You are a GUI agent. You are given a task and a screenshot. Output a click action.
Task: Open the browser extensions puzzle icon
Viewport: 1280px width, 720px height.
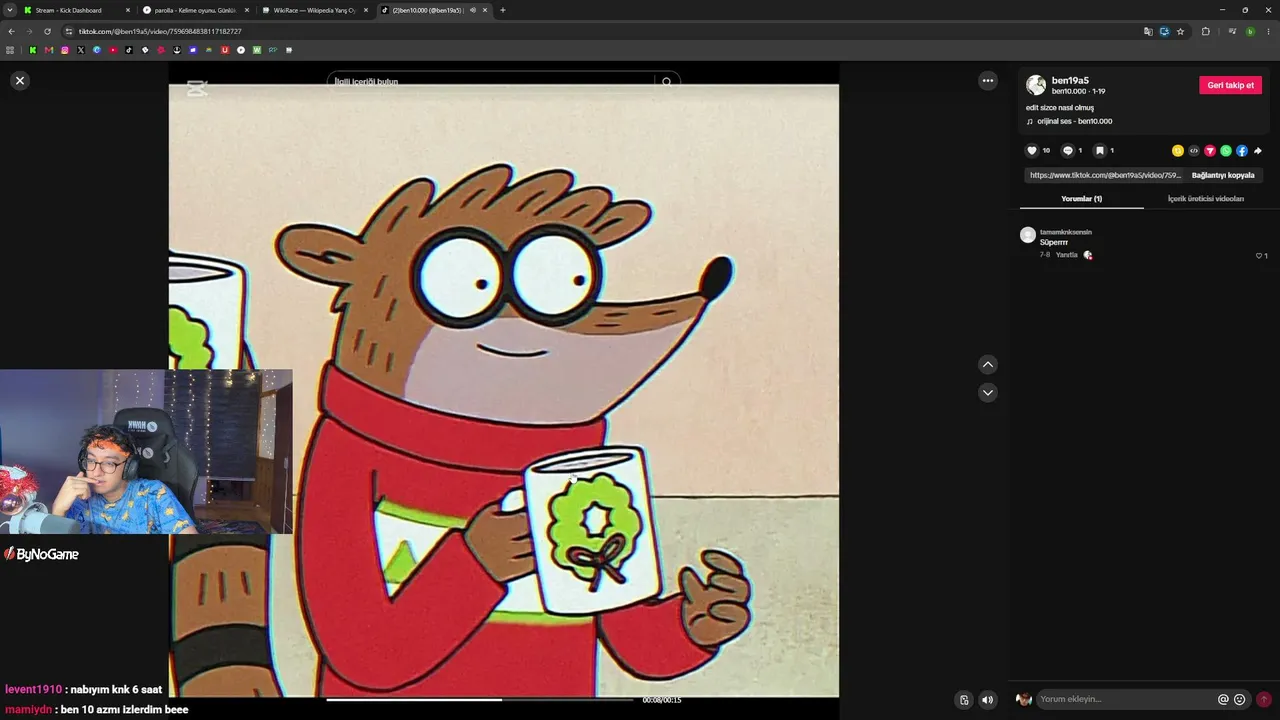tap(1206, 31)
